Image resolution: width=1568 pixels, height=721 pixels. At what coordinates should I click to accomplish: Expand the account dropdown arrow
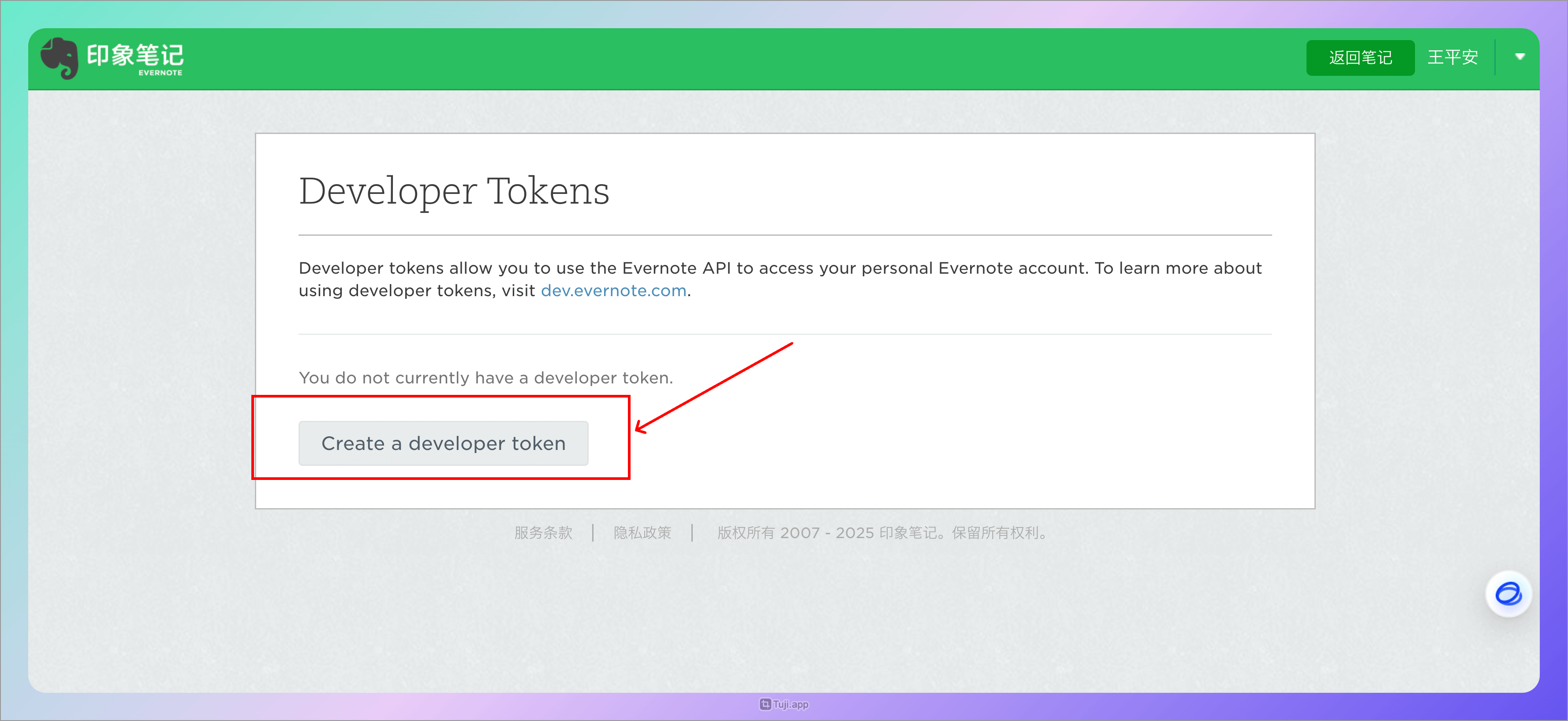click(x=1519, y=56)
